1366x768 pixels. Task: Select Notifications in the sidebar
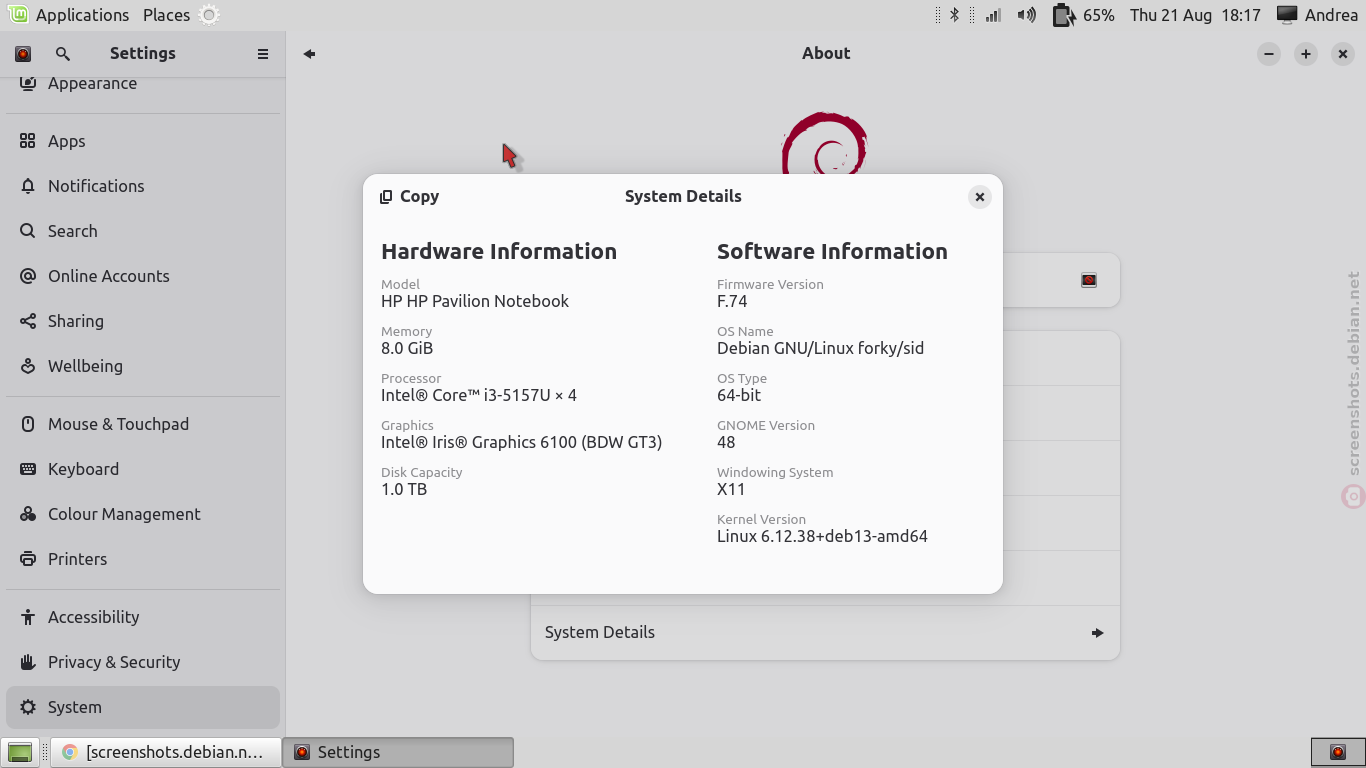(143, 186)
